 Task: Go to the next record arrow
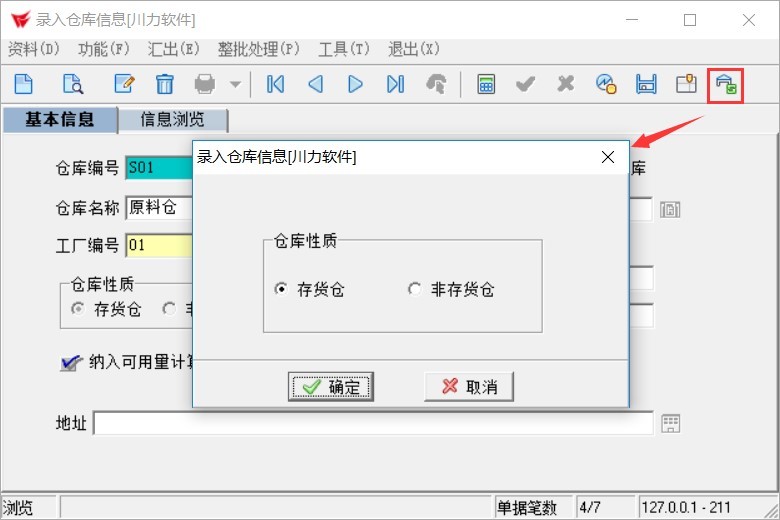point(355,84)
